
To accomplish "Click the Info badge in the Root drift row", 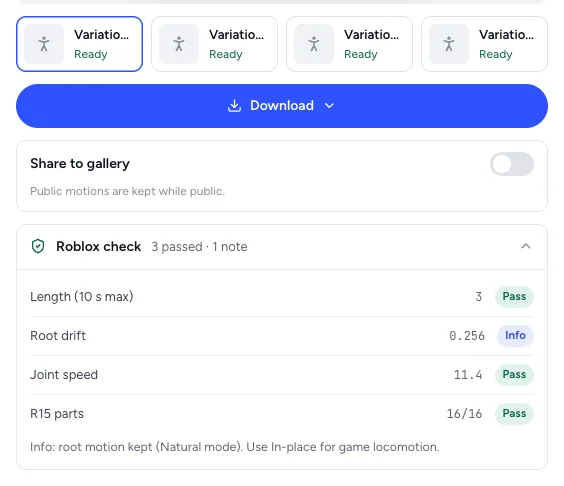I will [515, 335].
